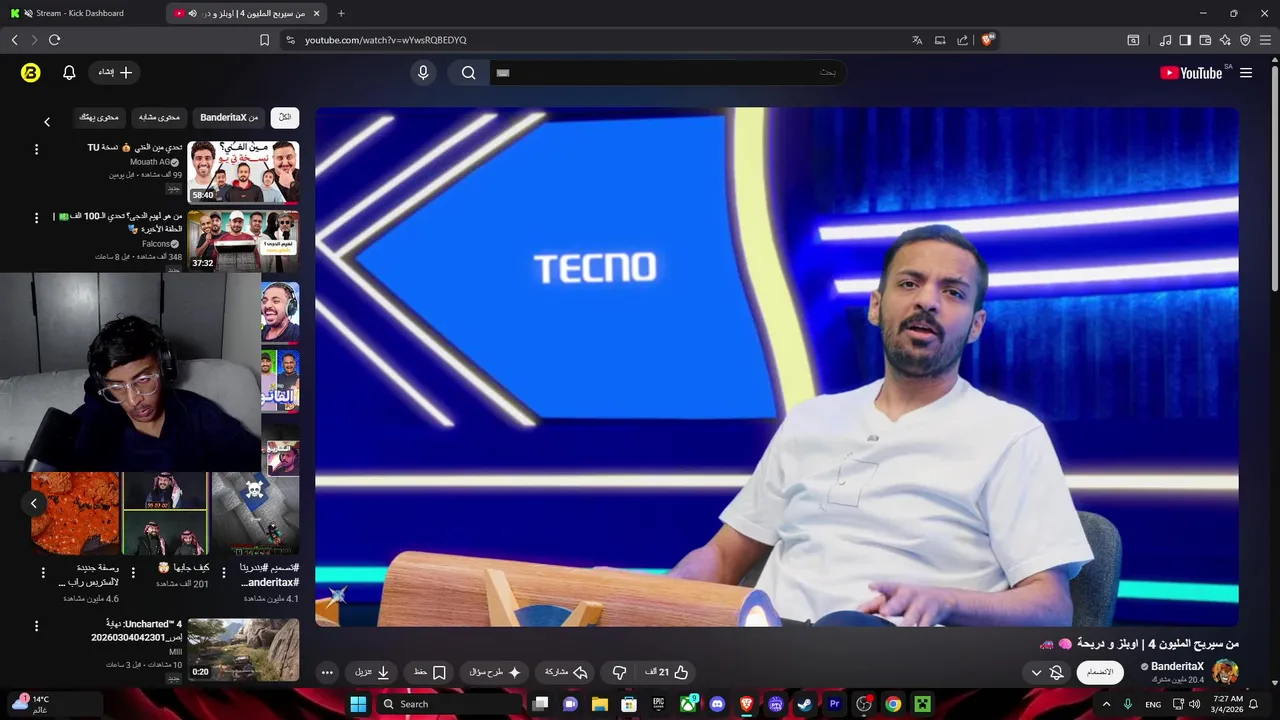Select the محتوى يهمك filter chip

tap(99, 117)
